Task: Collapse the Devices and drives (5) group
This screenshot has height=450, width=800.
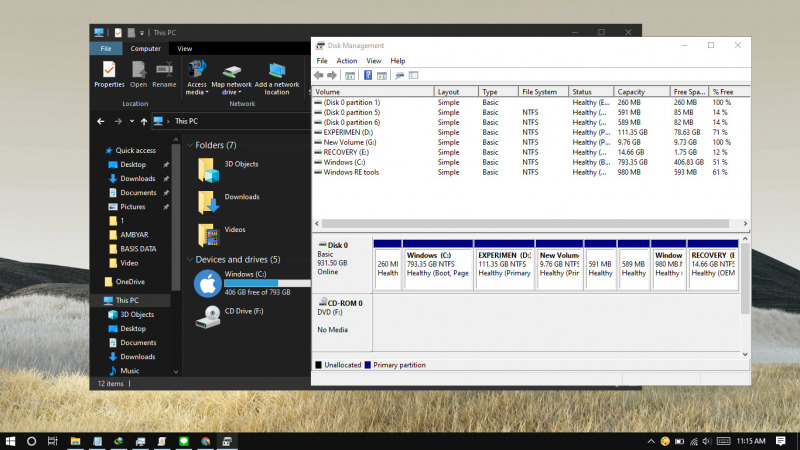Action: pos(190,260)
